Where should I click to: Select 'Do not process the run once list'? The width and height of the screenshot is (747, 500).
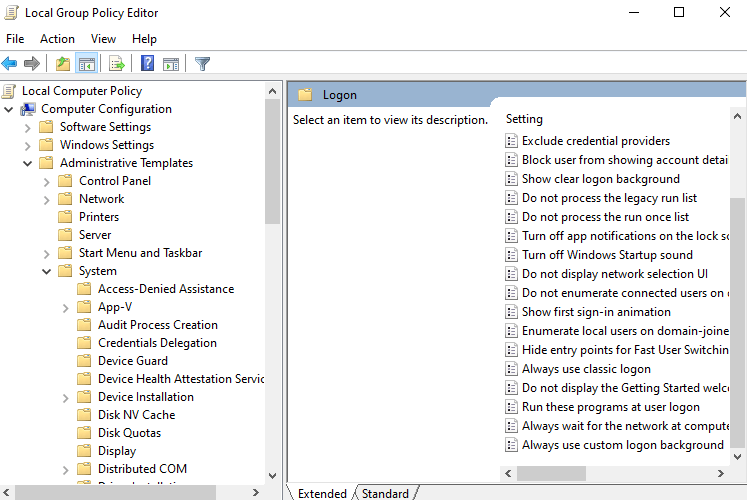pos(606,217)
